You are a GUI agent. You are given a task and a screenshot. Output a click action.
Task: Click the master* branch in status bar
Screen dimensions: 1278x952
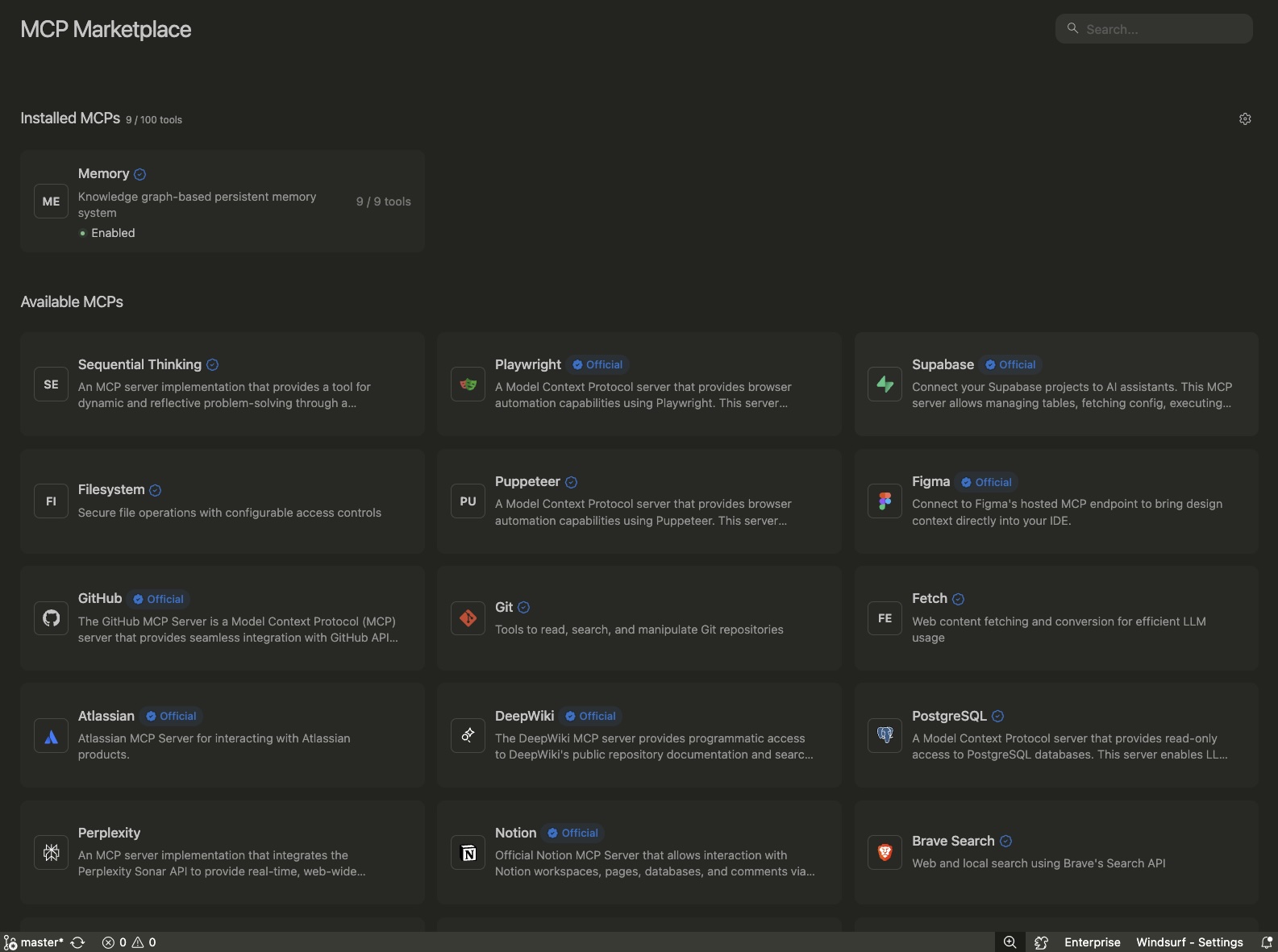tap(34, 942)
